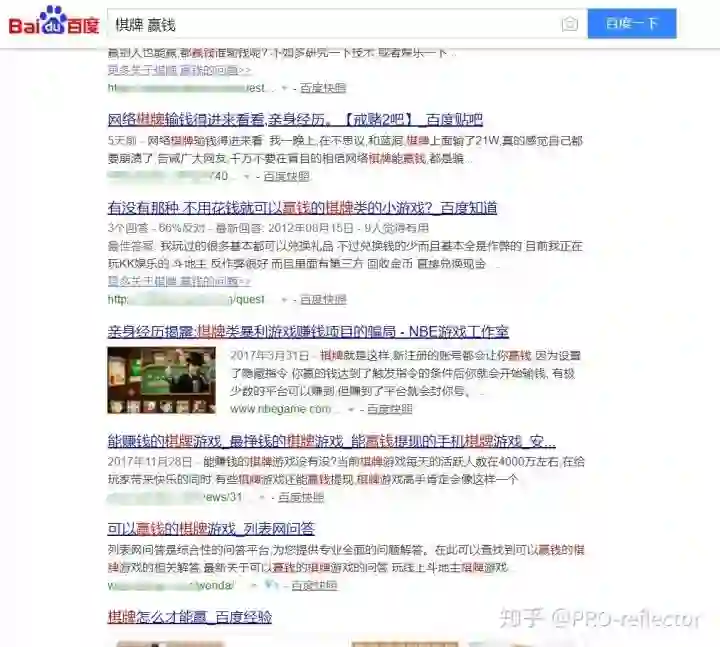Click the 百度一下 search button
This screenshot has width=720, height=647.
632,23
